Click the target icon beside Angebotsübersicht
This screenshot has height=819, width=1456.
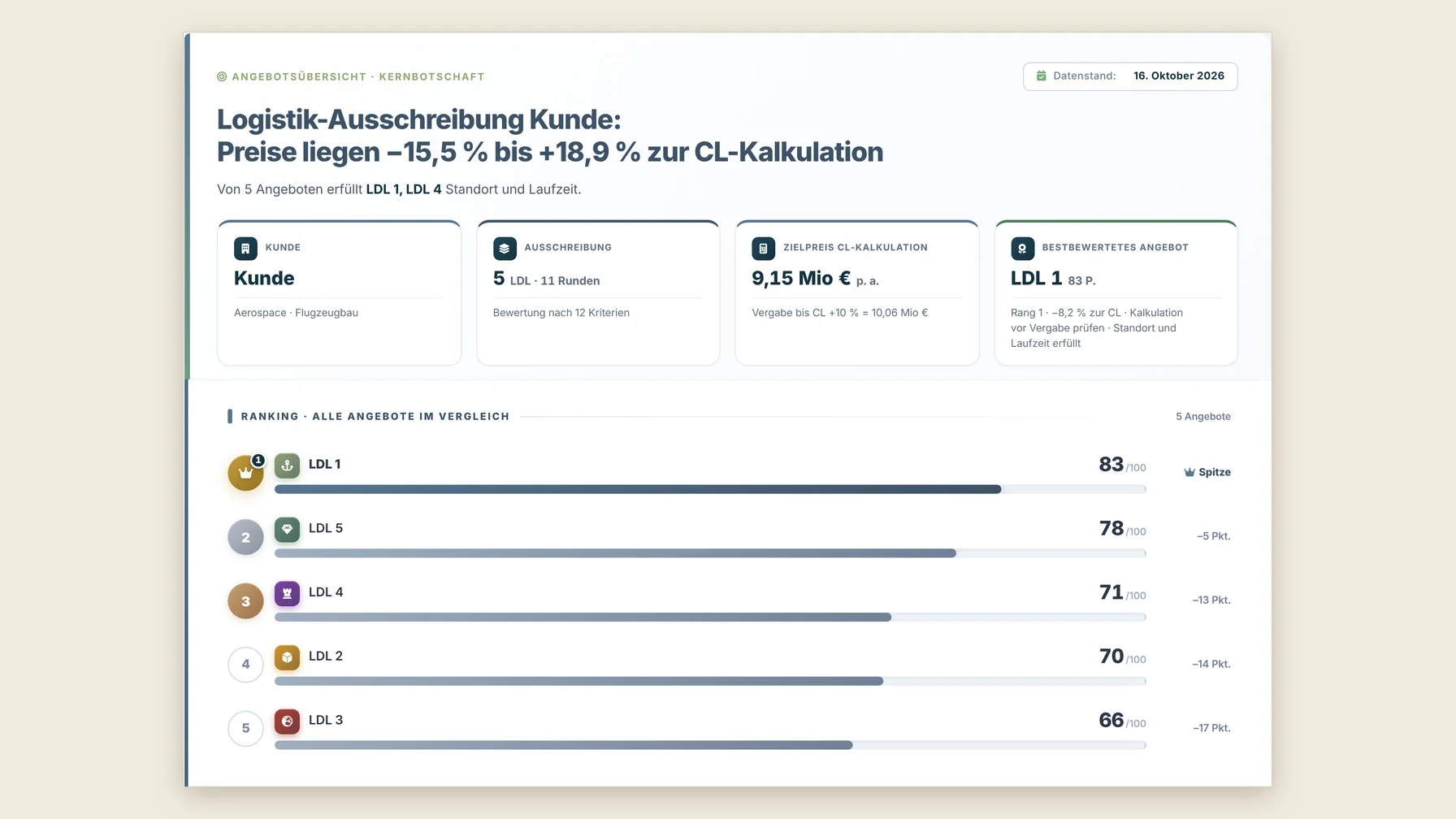tap(222, 76)
